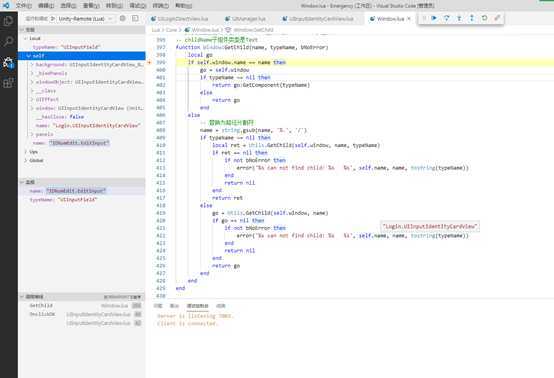Open debug console icon next to gear
This screenshot has width=554, height=378.
(135, 18)
